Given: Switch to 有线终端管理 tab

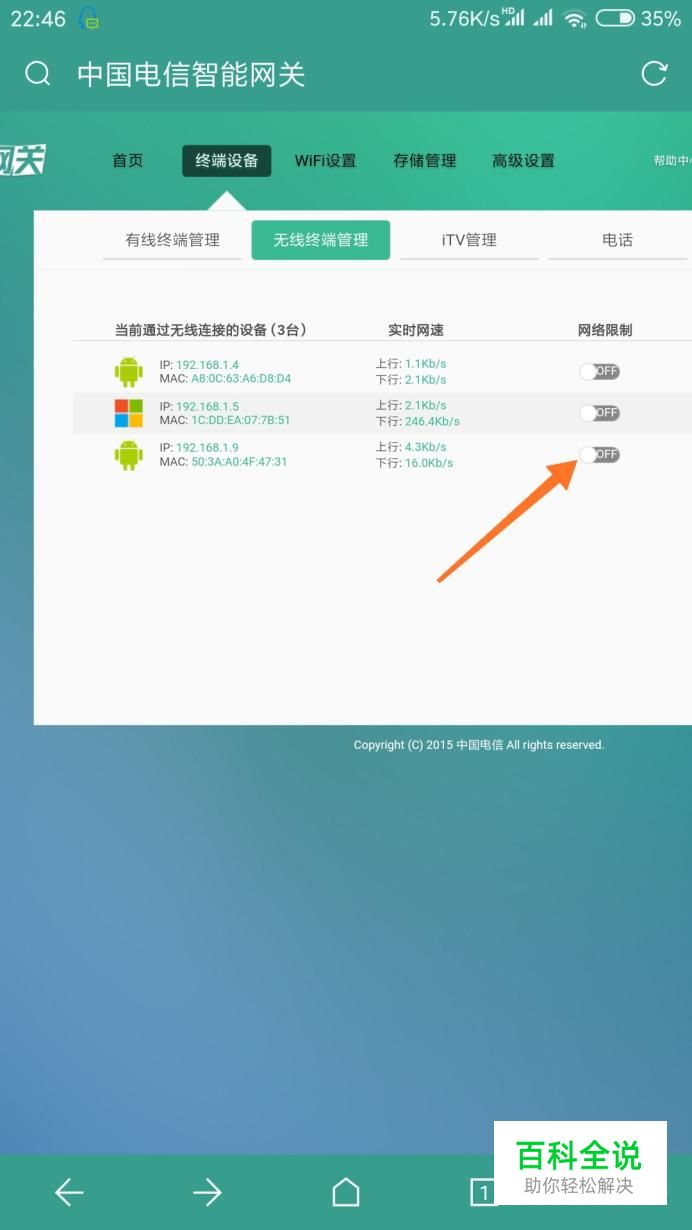Looking at the screenshot, I should click(x=172, y=240).
